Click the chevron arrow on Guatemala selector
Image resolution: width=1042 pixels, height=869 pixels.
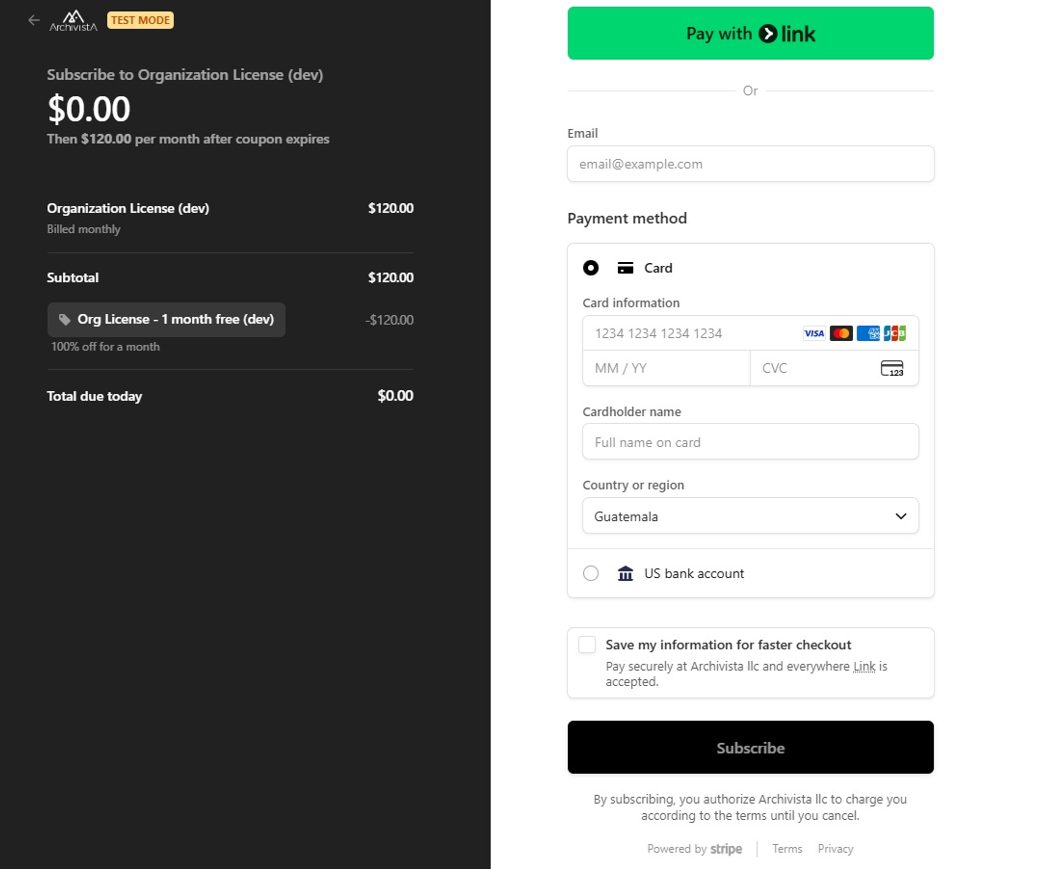[900, 516]
